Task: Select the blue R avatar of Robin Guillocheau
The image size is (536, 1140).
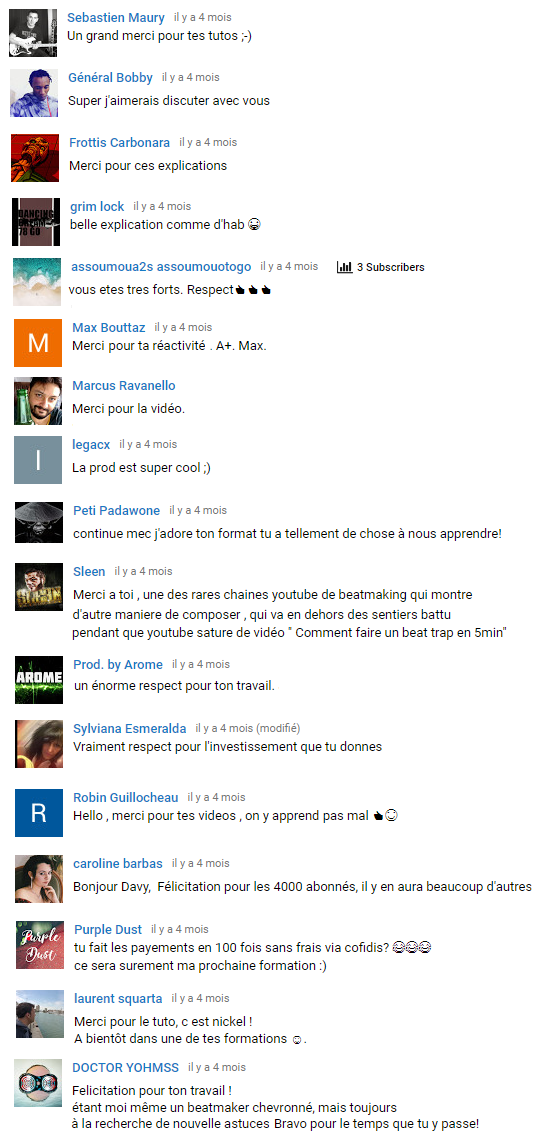Action: coord(39,812)
